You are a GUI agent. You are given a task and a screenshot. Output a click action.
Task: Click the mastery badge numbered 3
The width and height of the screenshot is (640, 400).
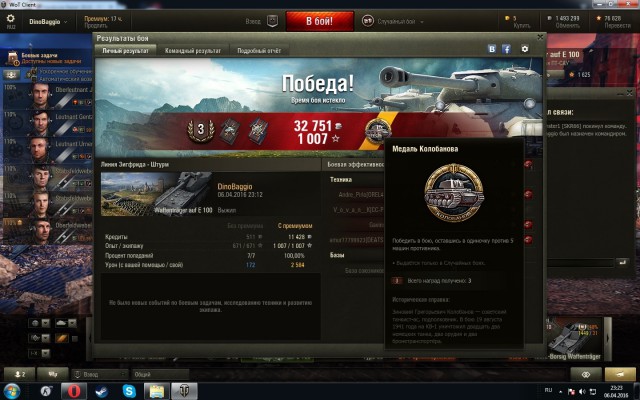tap(200, 129)
